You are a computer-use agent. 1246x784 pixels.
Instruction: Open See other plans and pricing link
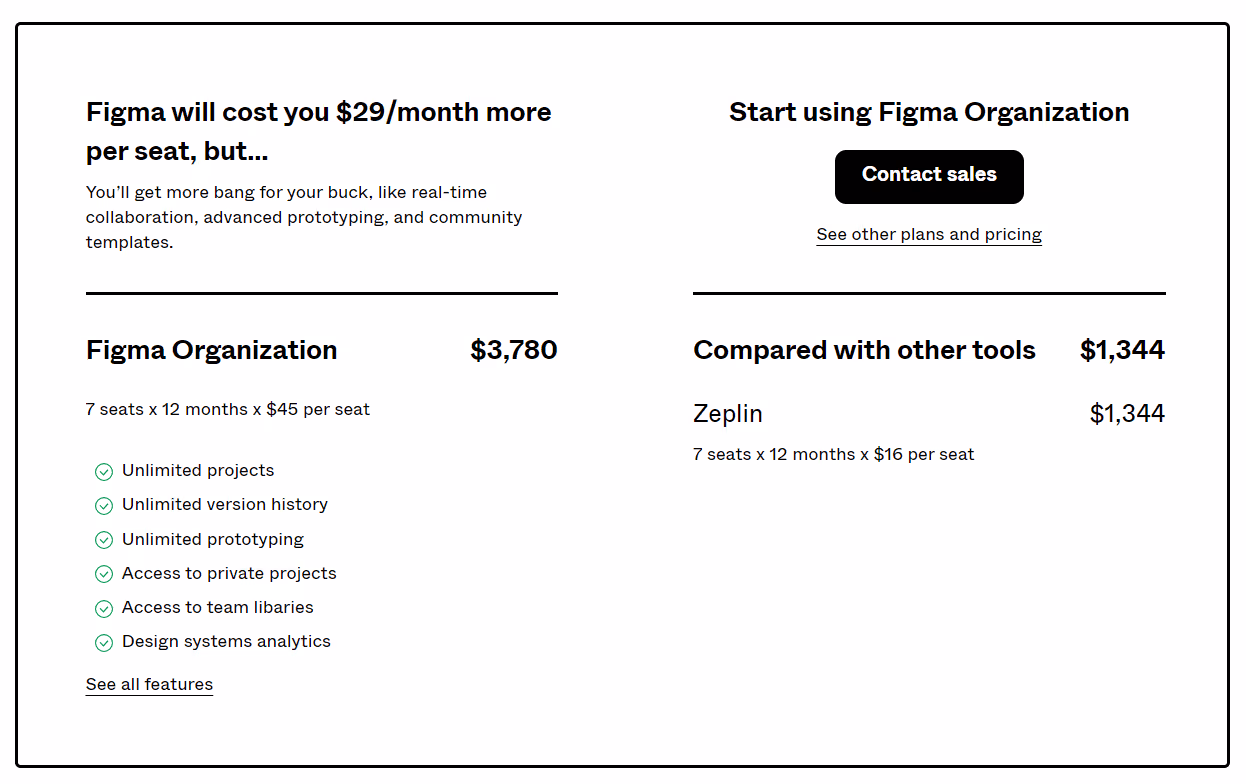point(929,234)
